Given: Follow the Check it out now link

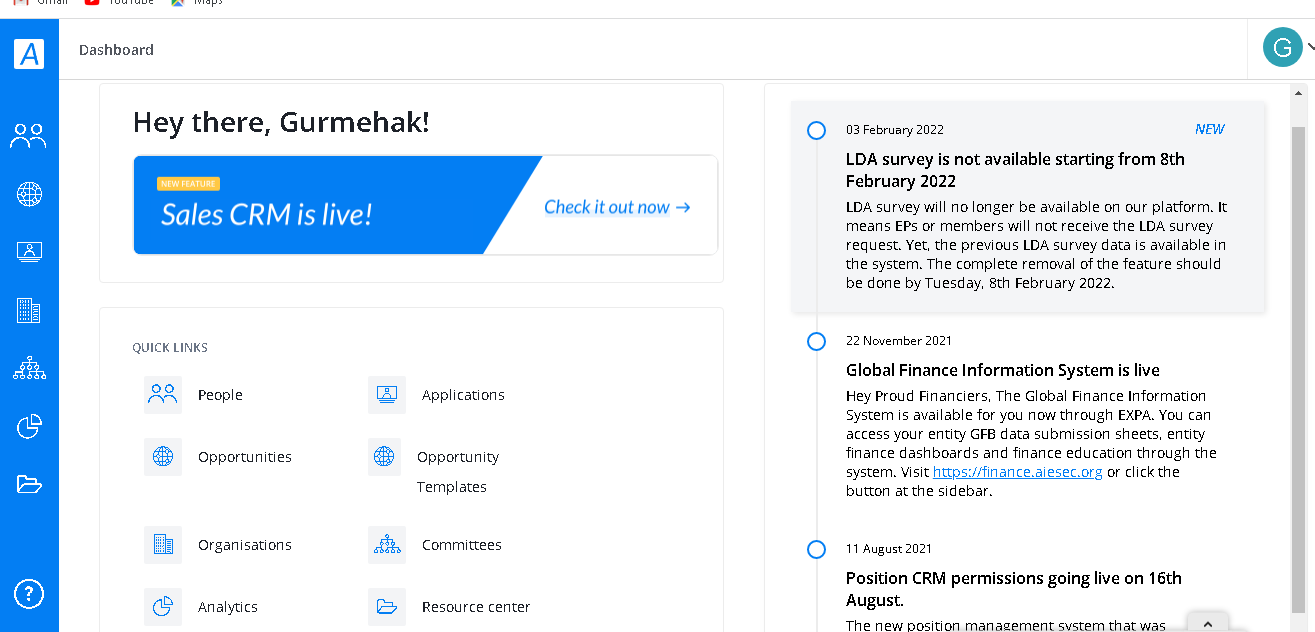Looking at the screenshot, I should [x=617, y=207].
